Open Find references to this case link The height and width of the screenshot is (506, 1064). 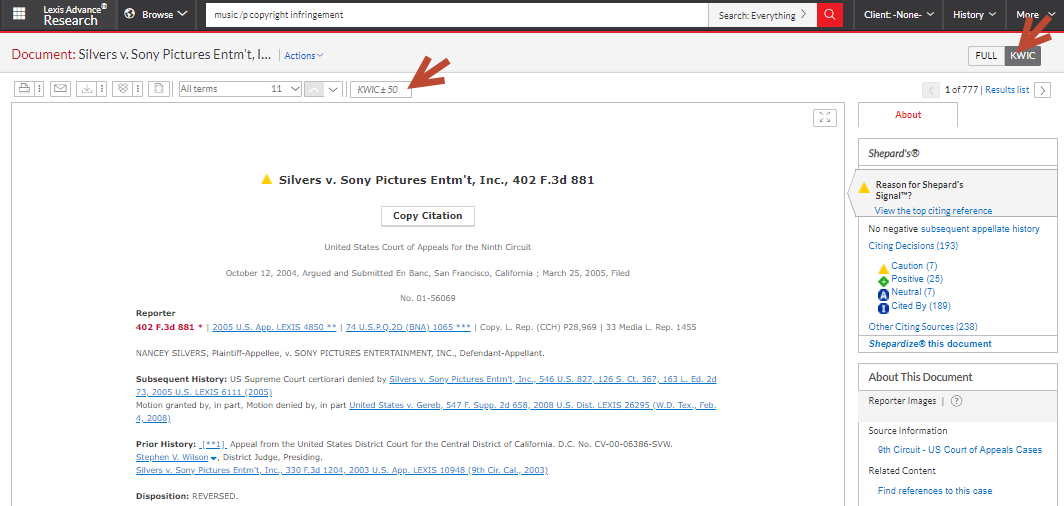[934, 490]
